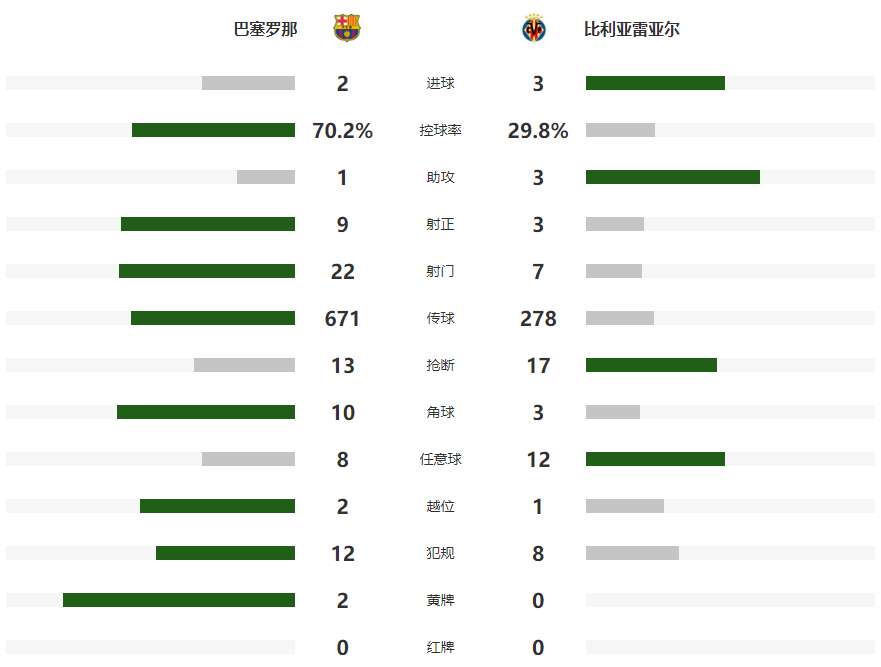The width and height of the screenshot is (881, 667).
Task: Select the 进球 stat label
Action: [440, 83]
